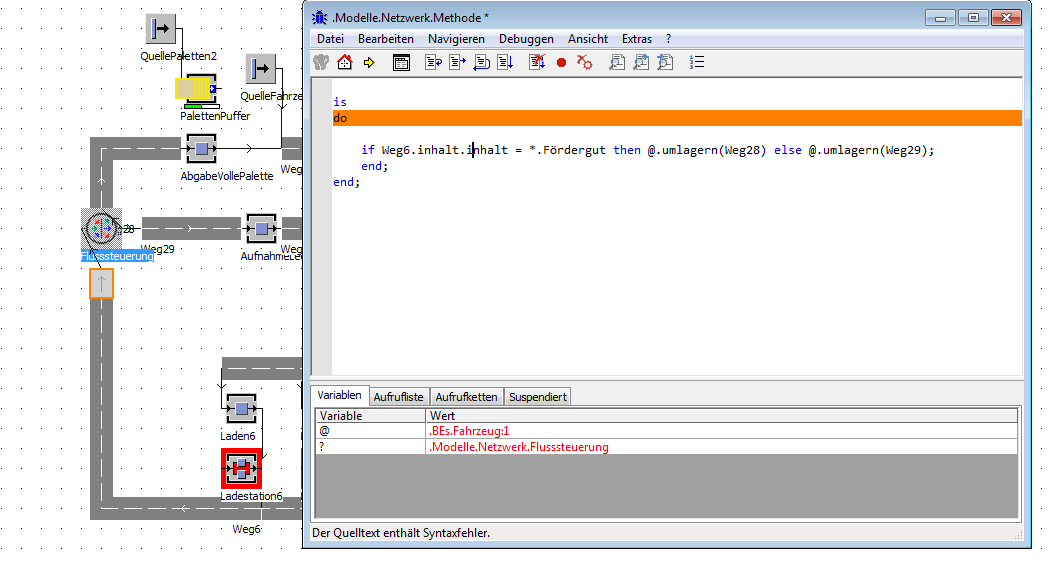Toggle breakpoint with the red circle icon

562,62
